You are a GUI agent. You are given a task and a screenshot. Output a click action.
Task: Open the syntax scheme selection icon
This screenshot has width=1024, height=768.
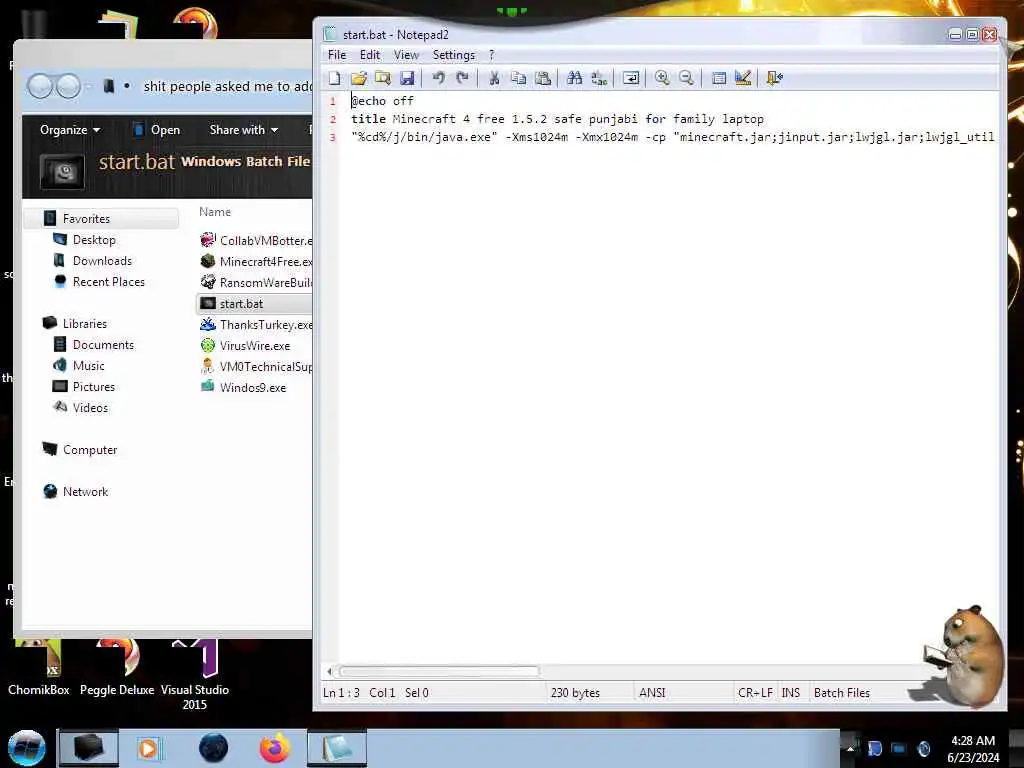click(718, 78)
